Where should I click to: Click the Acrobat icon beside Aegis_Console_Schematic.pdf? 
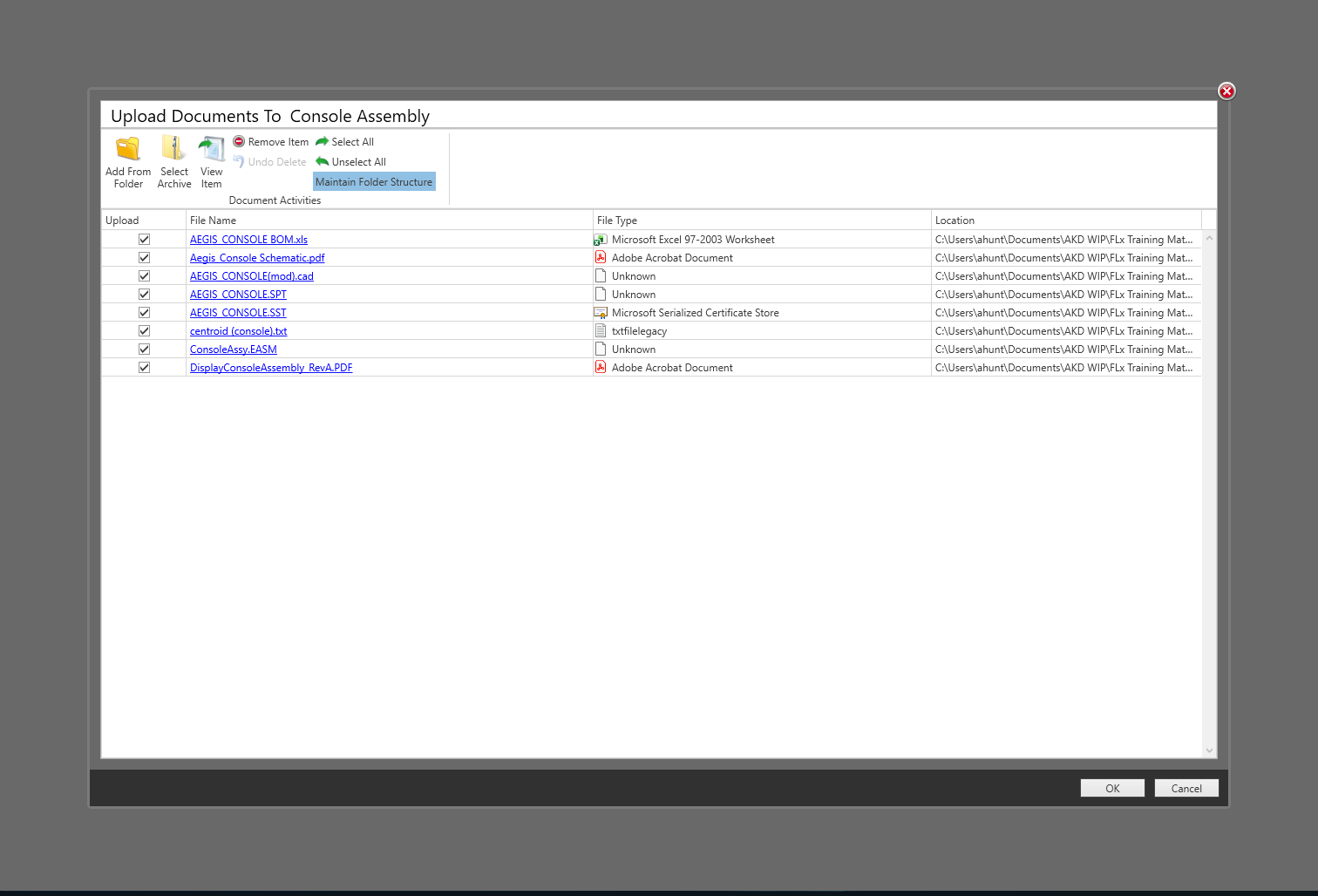[601, 256]
